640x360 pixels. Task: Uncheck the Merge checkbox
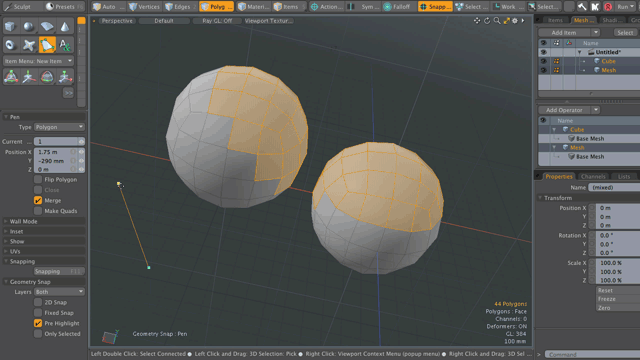(x=38, y=200)
